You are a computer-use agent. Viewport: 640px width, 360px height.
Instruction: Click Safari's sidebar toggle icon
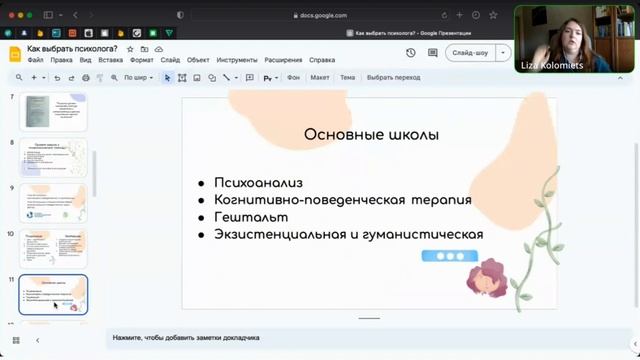48,15
